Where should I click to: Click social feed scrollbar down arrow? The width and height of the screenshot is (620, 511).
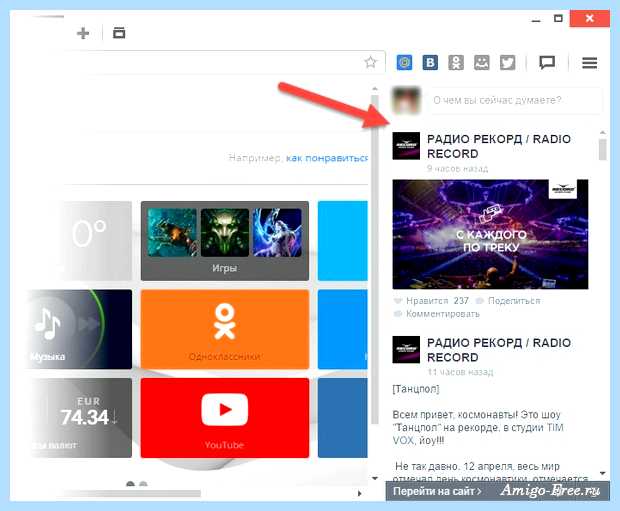coord(603,473)
